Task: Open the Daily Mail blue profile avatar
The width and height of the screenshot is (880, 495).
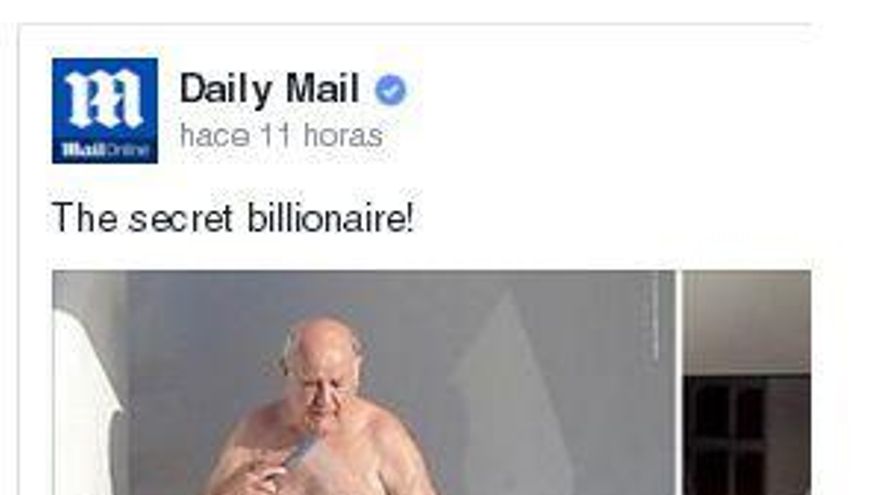Action: point(105,111)
